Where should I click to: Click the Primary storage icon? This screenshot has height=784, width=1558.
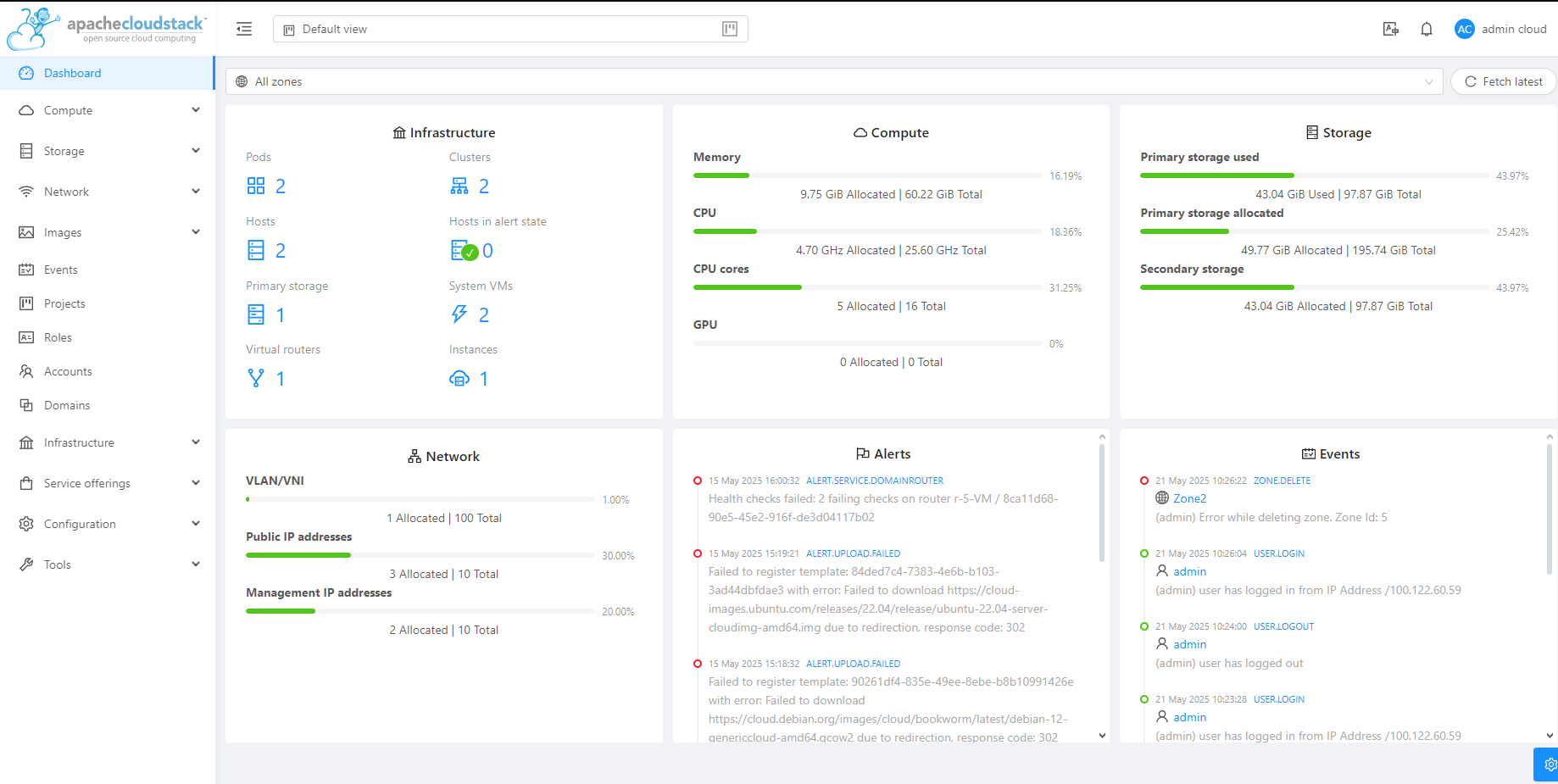256,314
